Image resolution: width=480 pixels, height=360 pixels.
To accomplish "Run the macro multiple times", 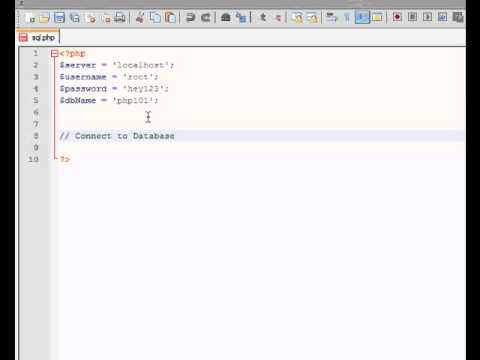I will 443,18.
